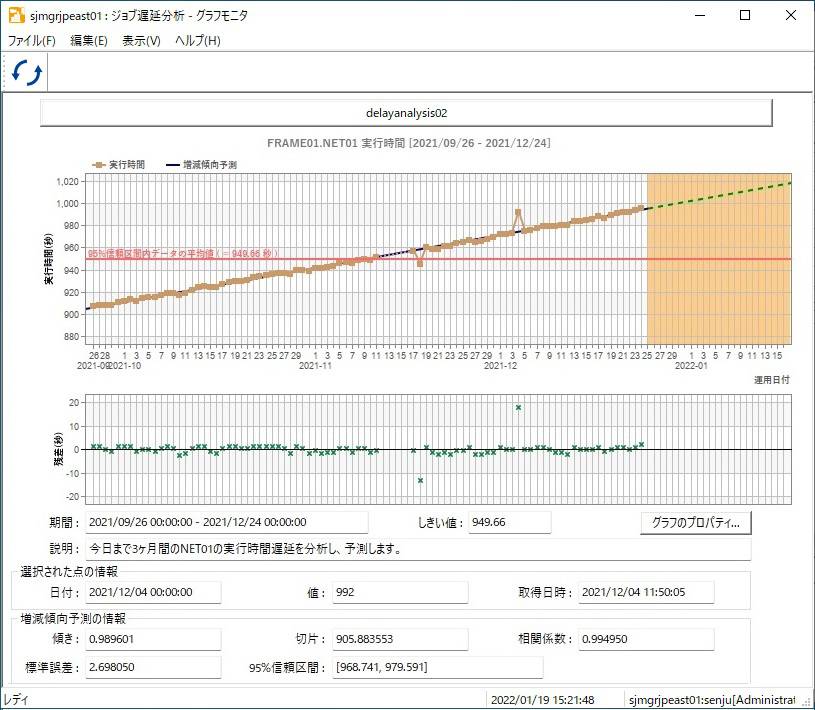Click the red 95% confidence mean label
The width and height of the screenshot is (815, 710).
coord(183,254)
